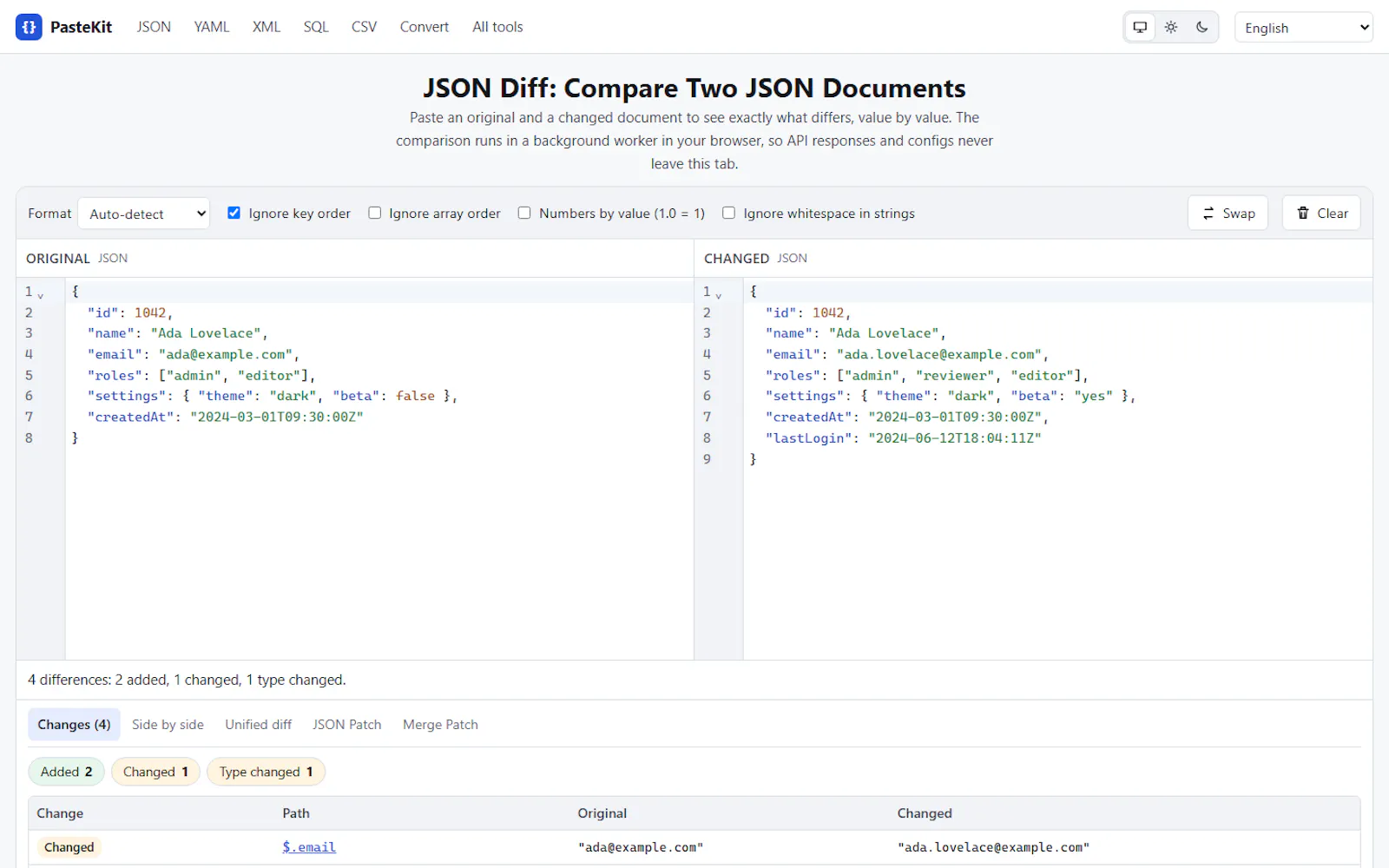This screenshot has width=1389, height=868.
Task: Filter by Changed 1 chip
Action: pos(155,772)
